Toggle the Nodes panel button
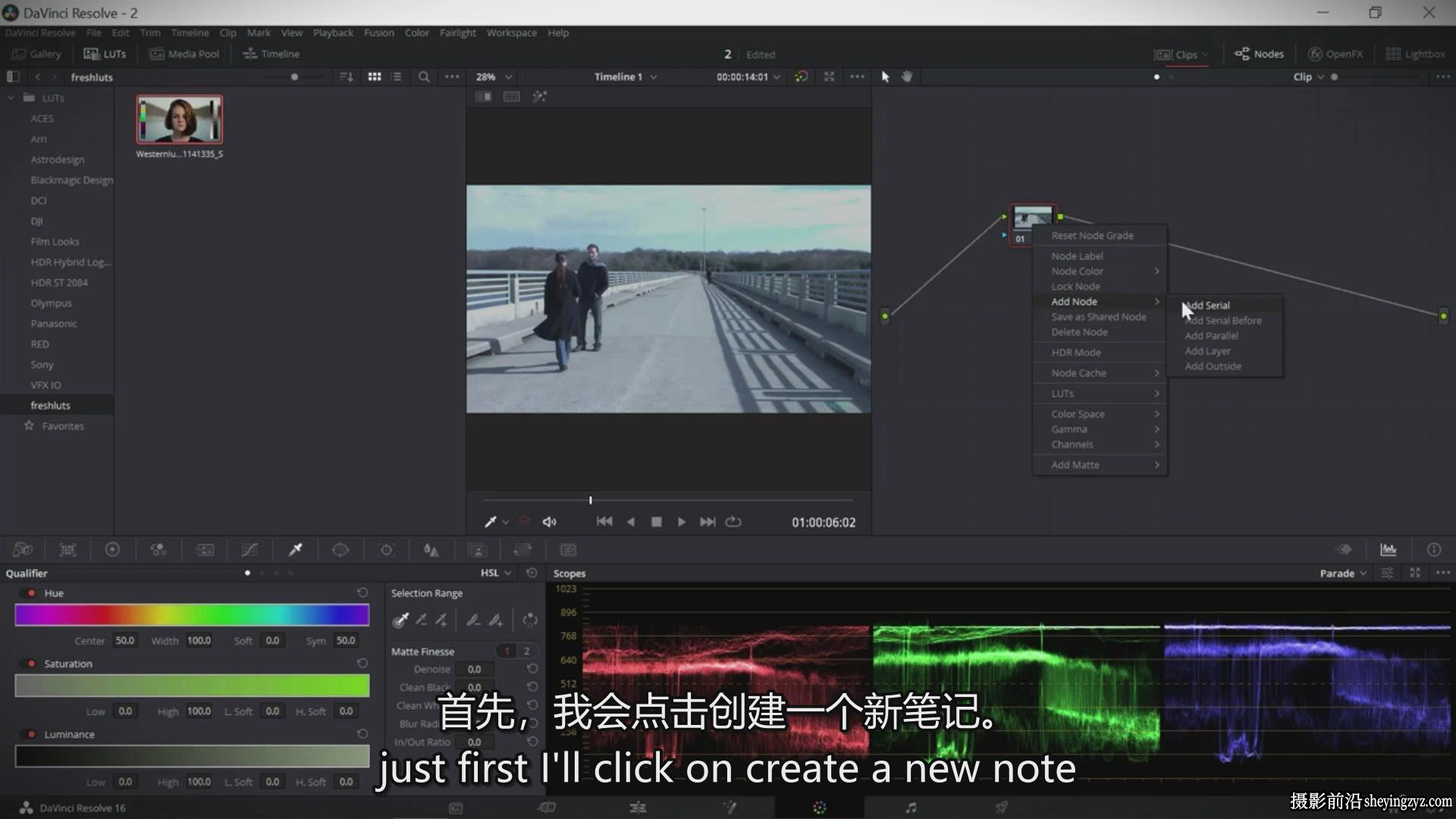This screenshot has height=819, width=1456. pos(1259,54)
